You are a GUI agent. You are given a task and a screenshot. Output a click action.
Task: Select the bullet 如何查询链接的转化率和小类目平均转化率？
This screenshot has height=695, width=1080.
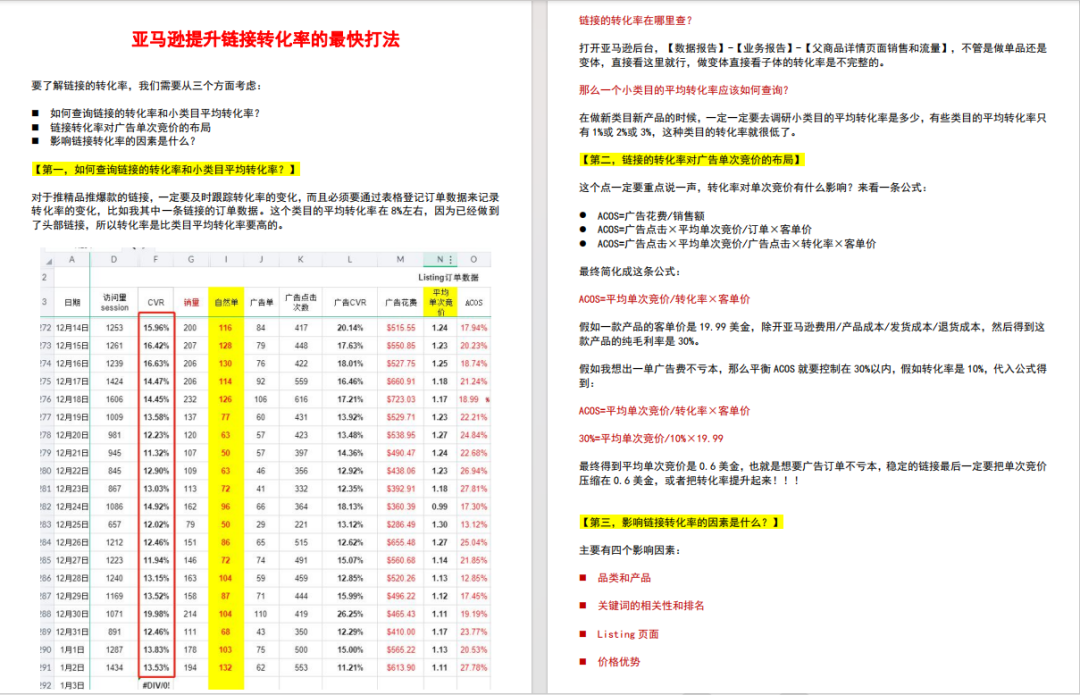point(154,114)
